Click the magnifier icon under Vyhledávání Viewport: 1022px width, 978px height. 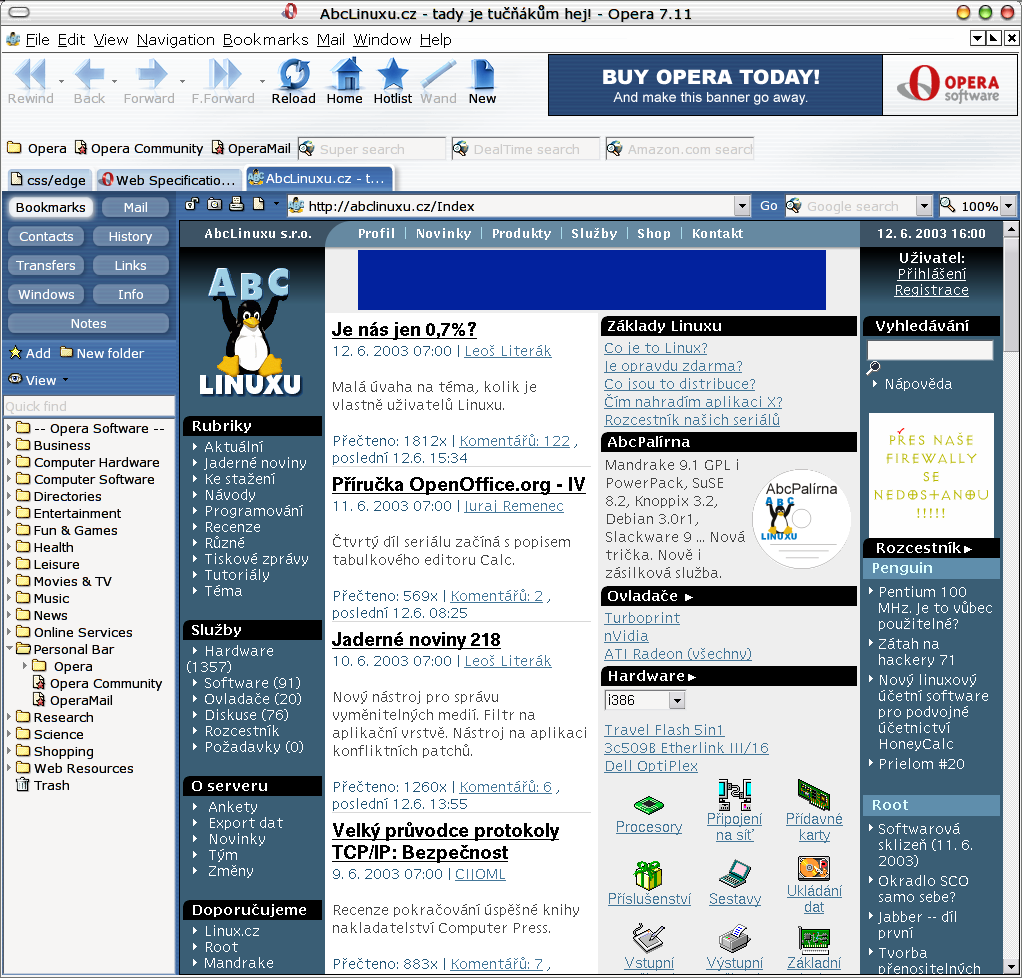click(x=873, y=368)
